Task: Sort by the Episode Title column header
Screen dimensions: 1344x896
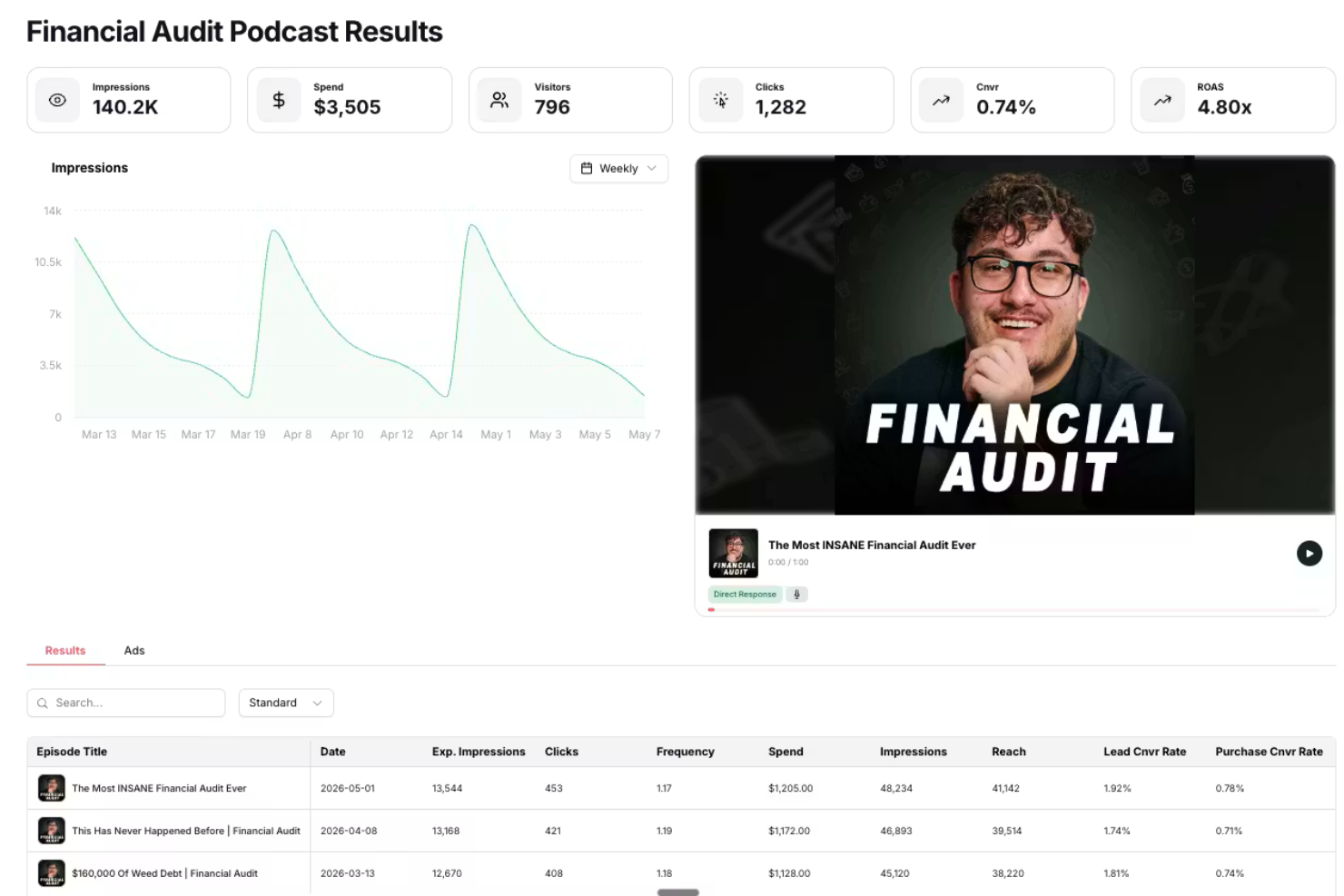Action: (72, 752)
